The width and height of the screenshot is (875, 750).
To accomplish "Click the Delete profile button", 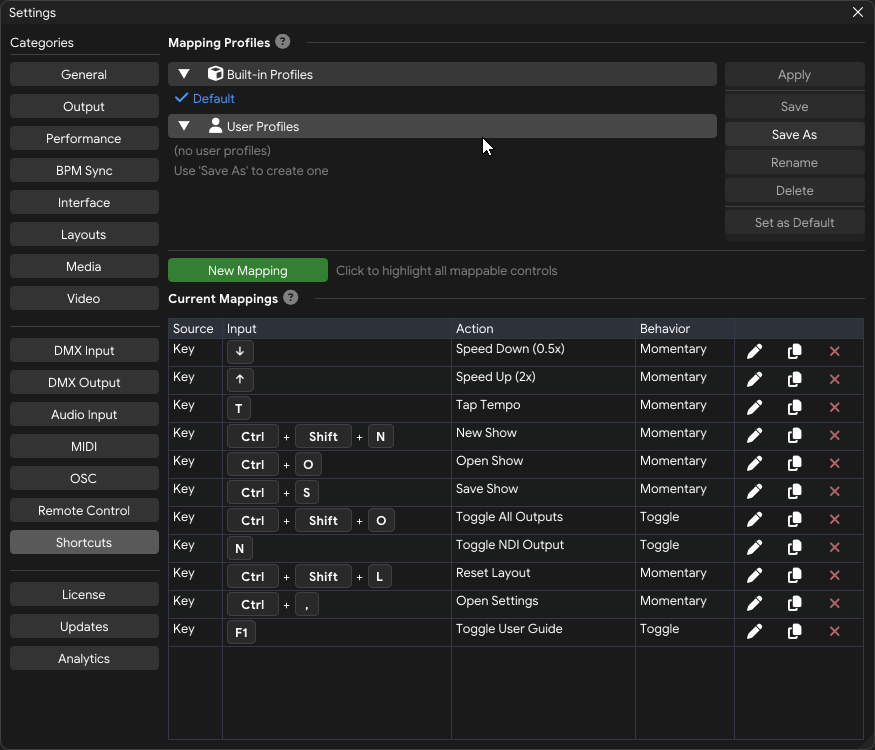I will (794, 190).
